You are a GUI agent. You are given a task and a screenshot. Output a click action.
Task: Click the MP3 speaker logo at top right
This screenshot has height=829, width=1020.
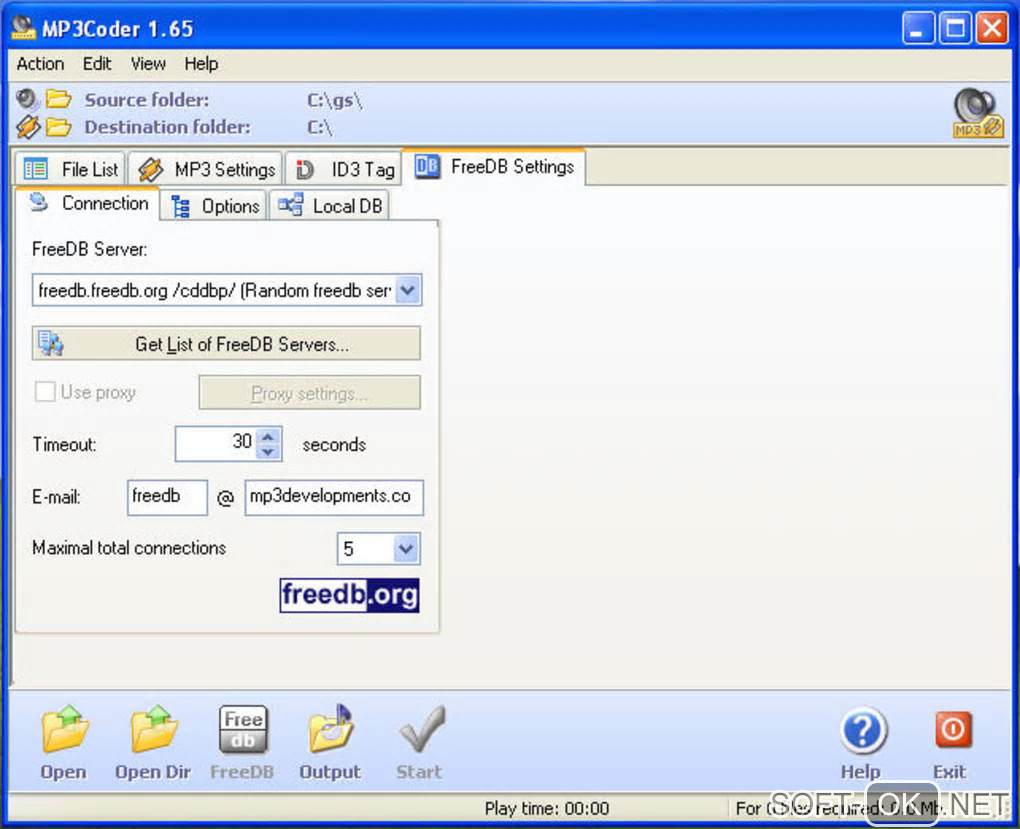(977, 113)
